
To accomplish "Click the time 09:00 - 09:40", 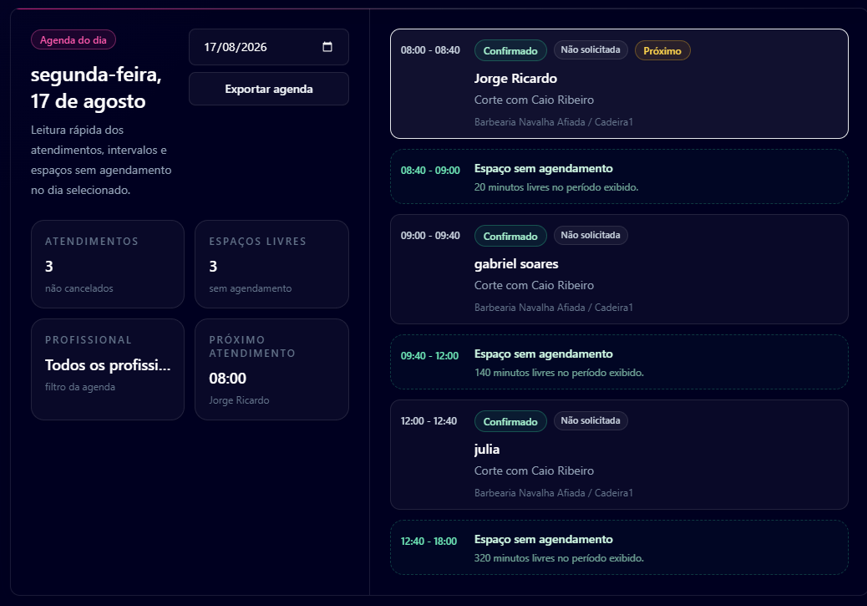I will (x=430, y=236).
